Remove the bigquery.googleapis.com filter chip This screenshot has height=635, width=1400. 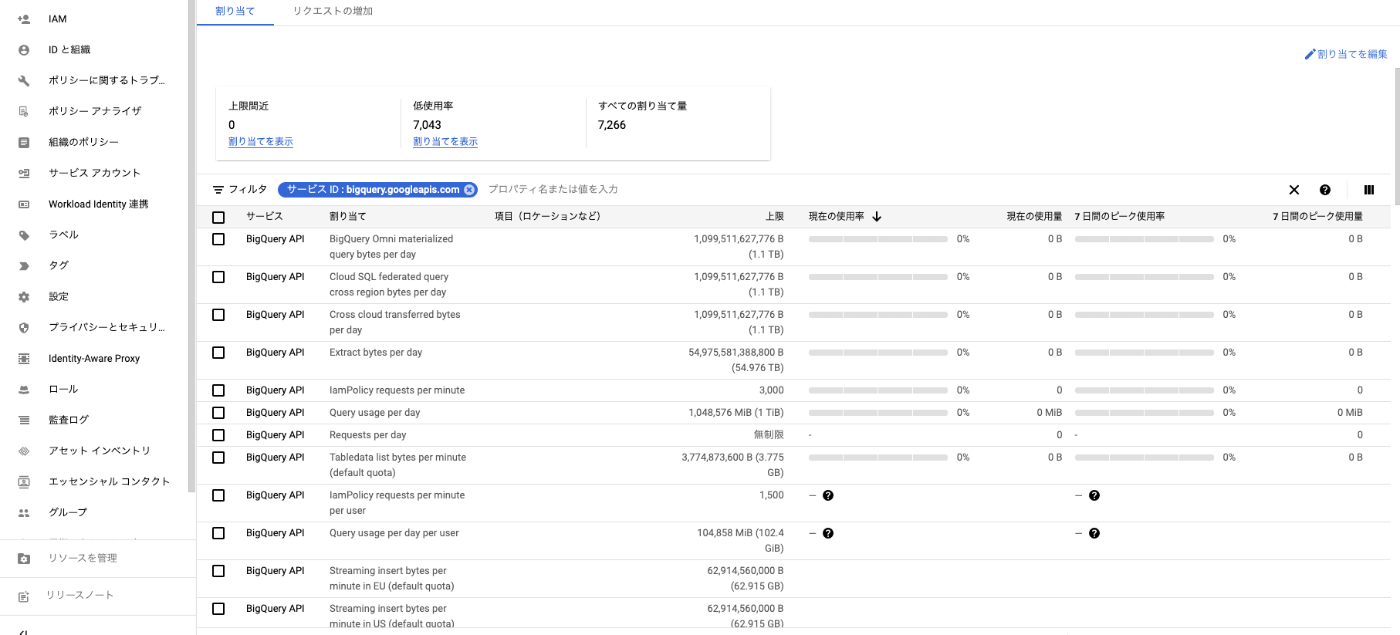(x=469, y=189)
